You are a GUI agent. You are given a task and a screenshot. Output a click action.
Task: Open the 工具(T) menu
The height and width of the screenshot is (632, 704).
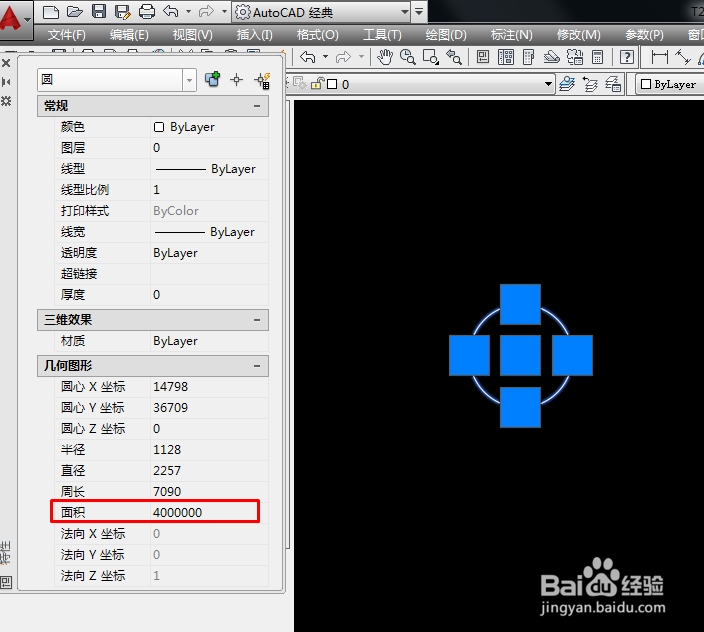382,35
